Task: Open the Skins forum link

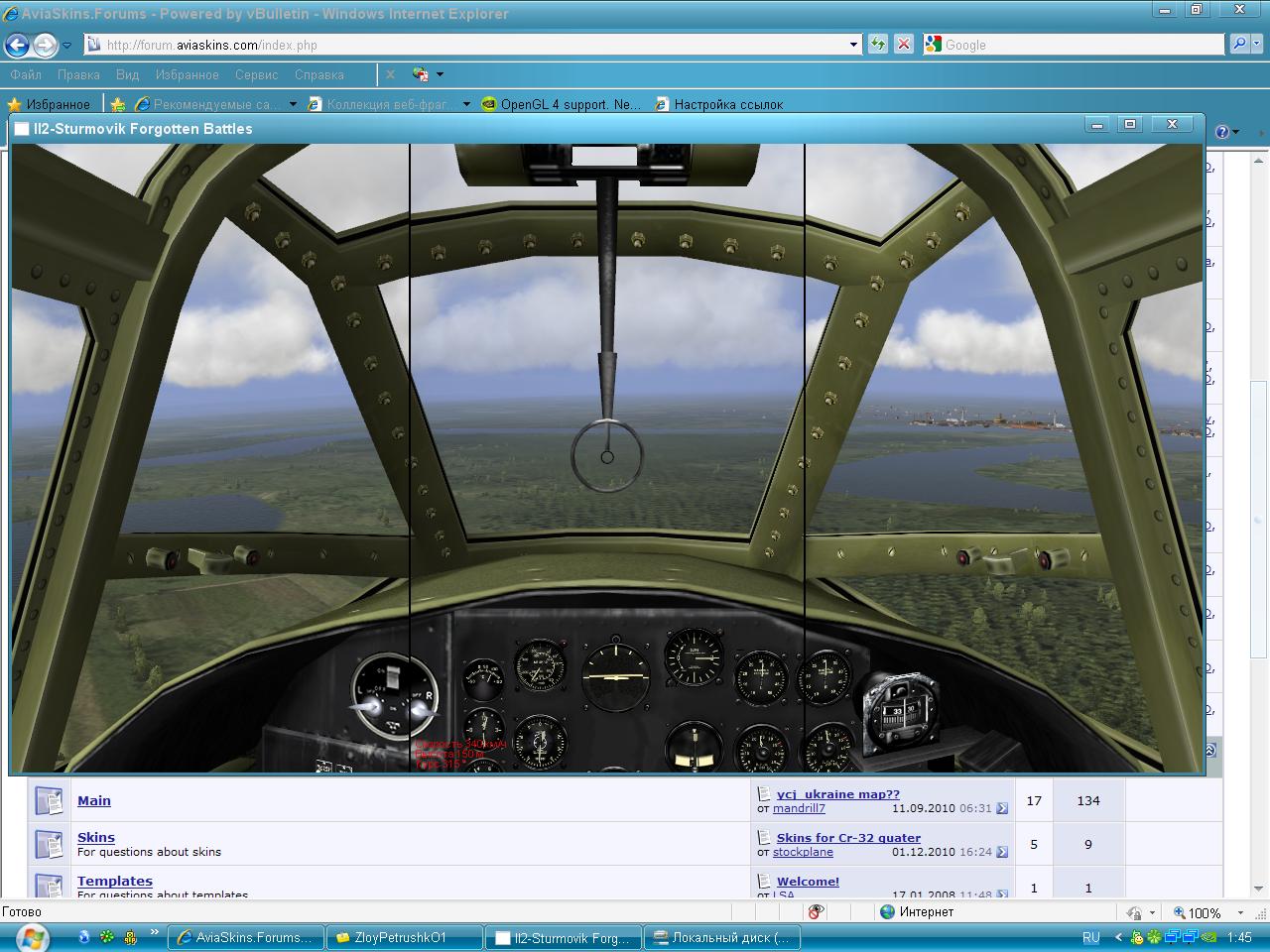Action: coord(96,837)
